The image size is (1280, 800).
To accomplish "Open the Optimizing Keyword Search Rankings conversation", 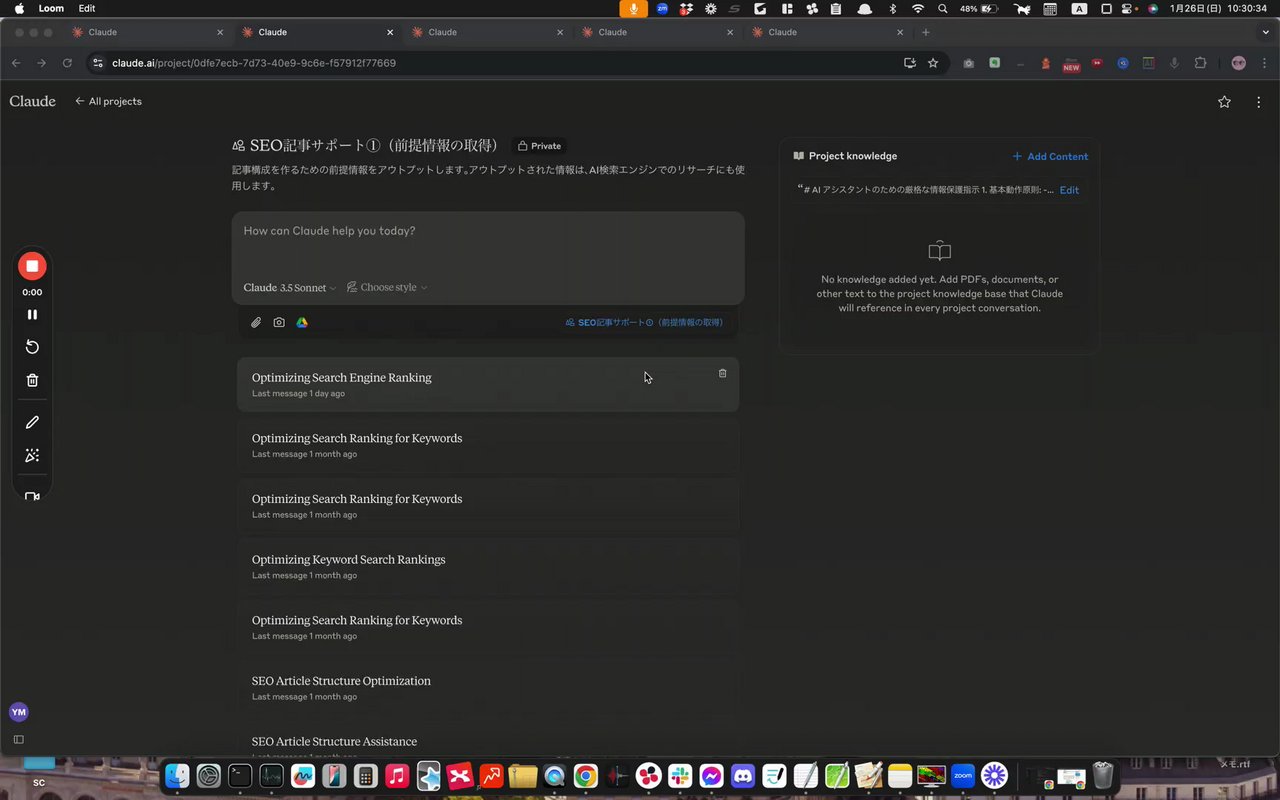I will pos(488,566).
